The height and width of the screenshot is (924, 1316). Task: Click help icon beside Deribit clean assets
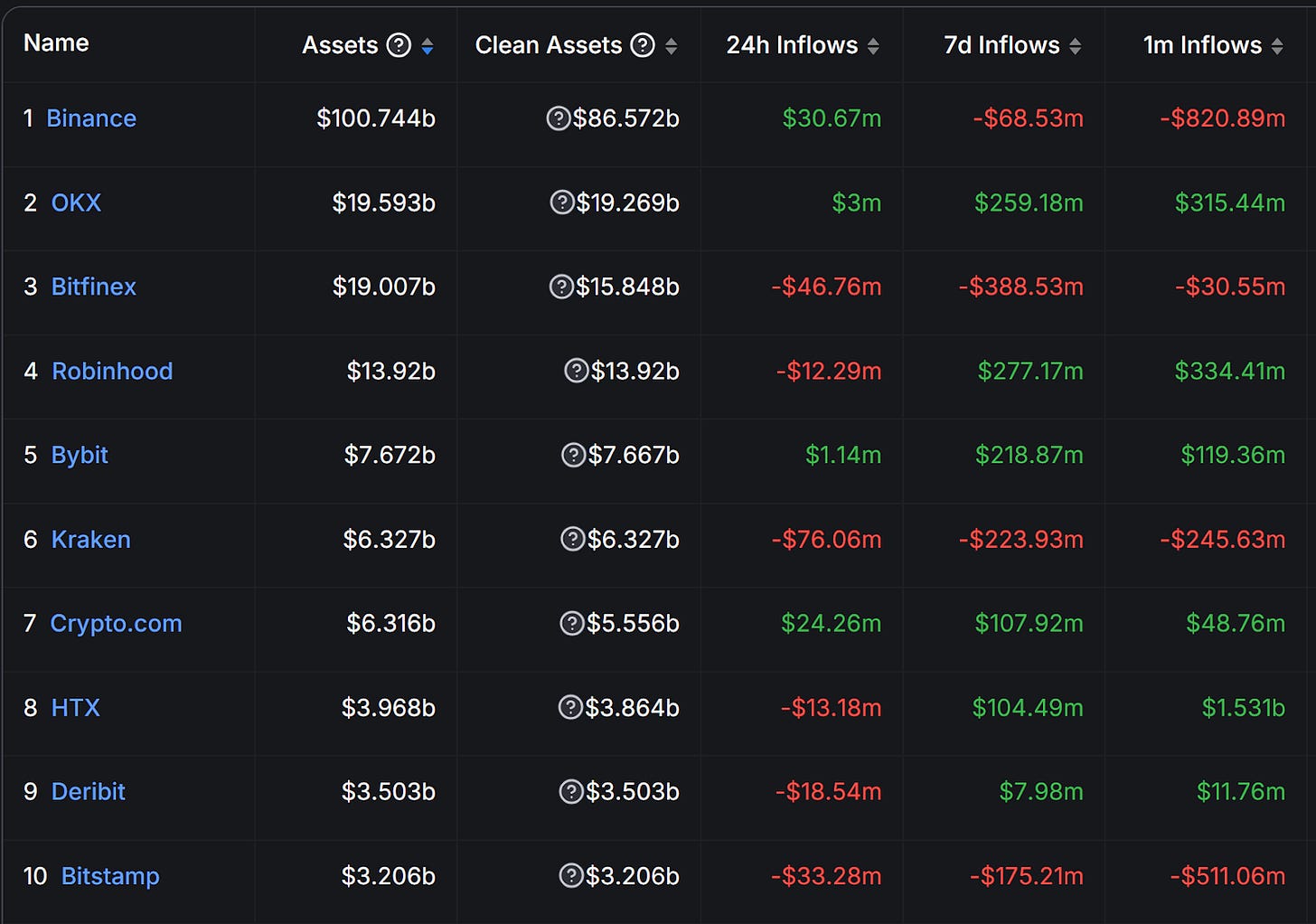[x=571, y=791]
